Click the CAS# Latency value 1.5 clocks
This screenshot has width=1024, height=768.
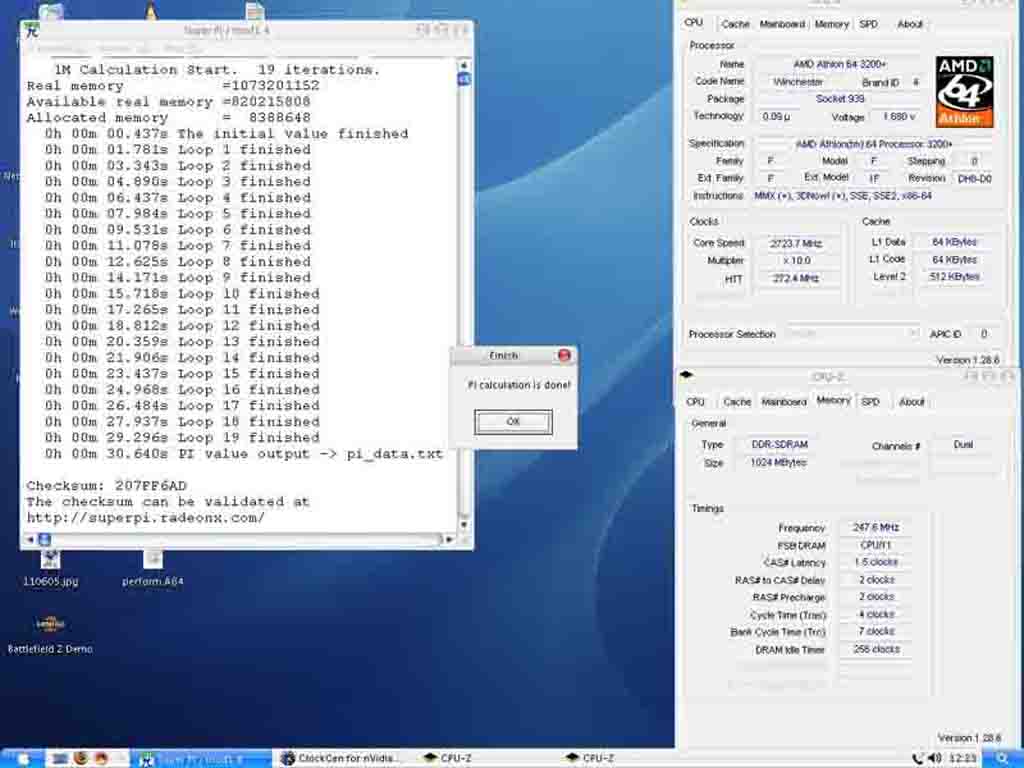pos(875,562)
